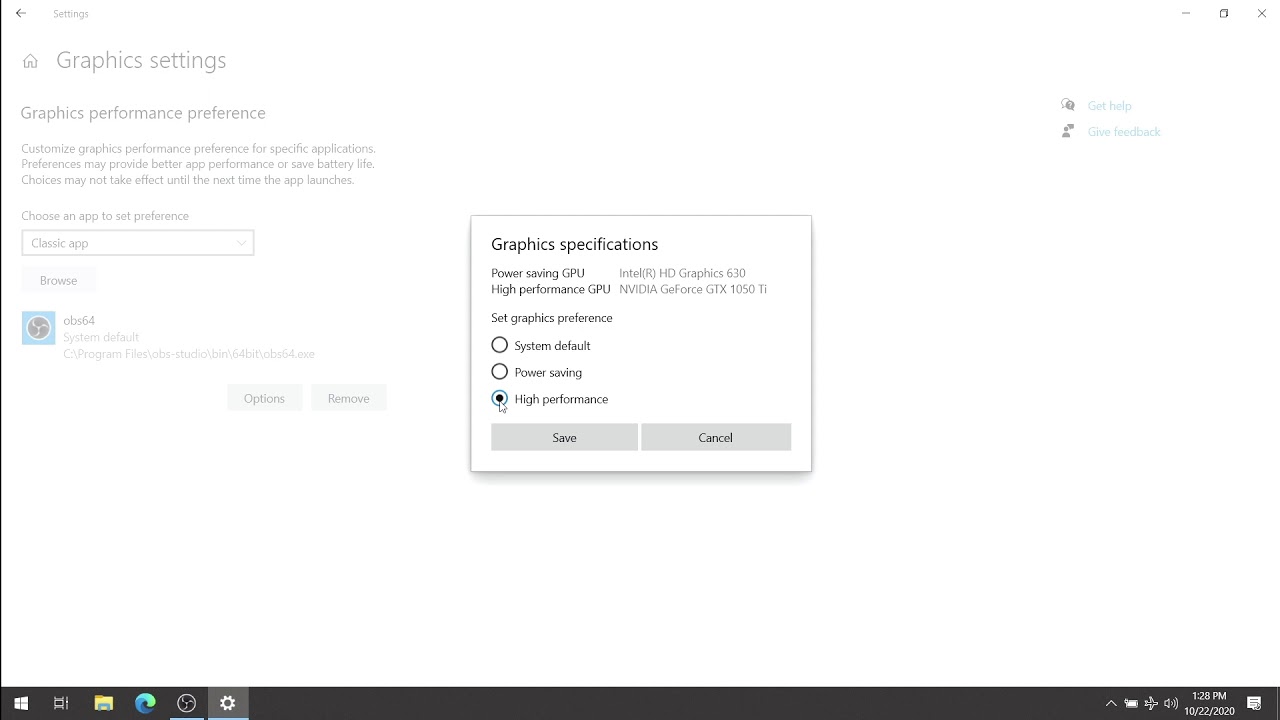This screenshot has width=1280, height=720.
Task: Select the High performance radio button
Action: pos(500,399)
